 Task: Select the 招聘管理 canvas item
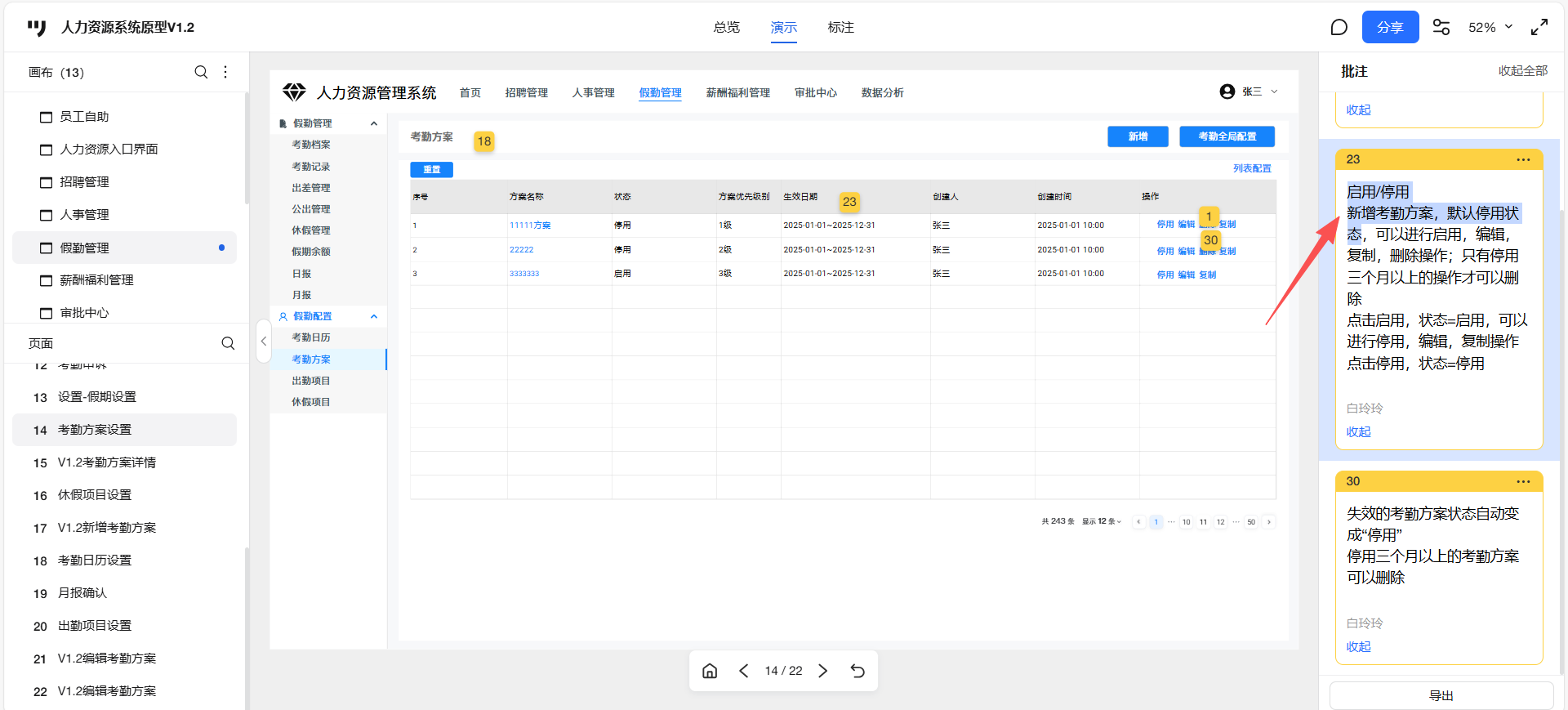coord(84,182)
